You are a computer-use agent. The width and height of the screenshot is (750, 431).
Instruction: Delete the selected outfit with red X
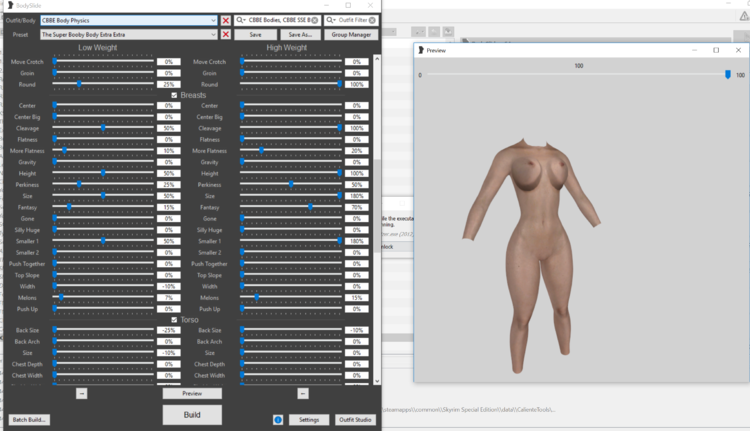225,21
